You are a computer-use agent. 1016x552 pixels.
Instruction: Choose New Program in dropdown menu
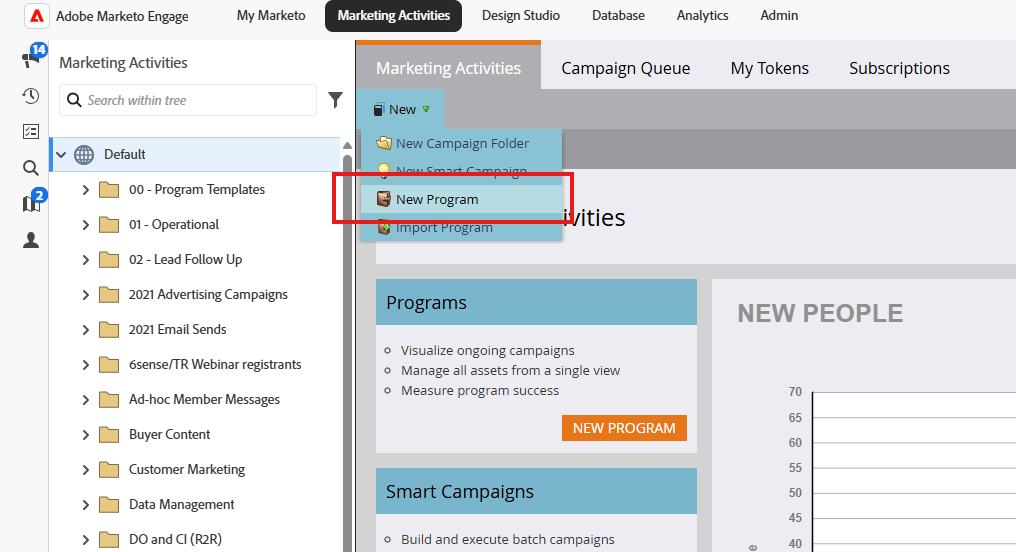pos(461,200)
